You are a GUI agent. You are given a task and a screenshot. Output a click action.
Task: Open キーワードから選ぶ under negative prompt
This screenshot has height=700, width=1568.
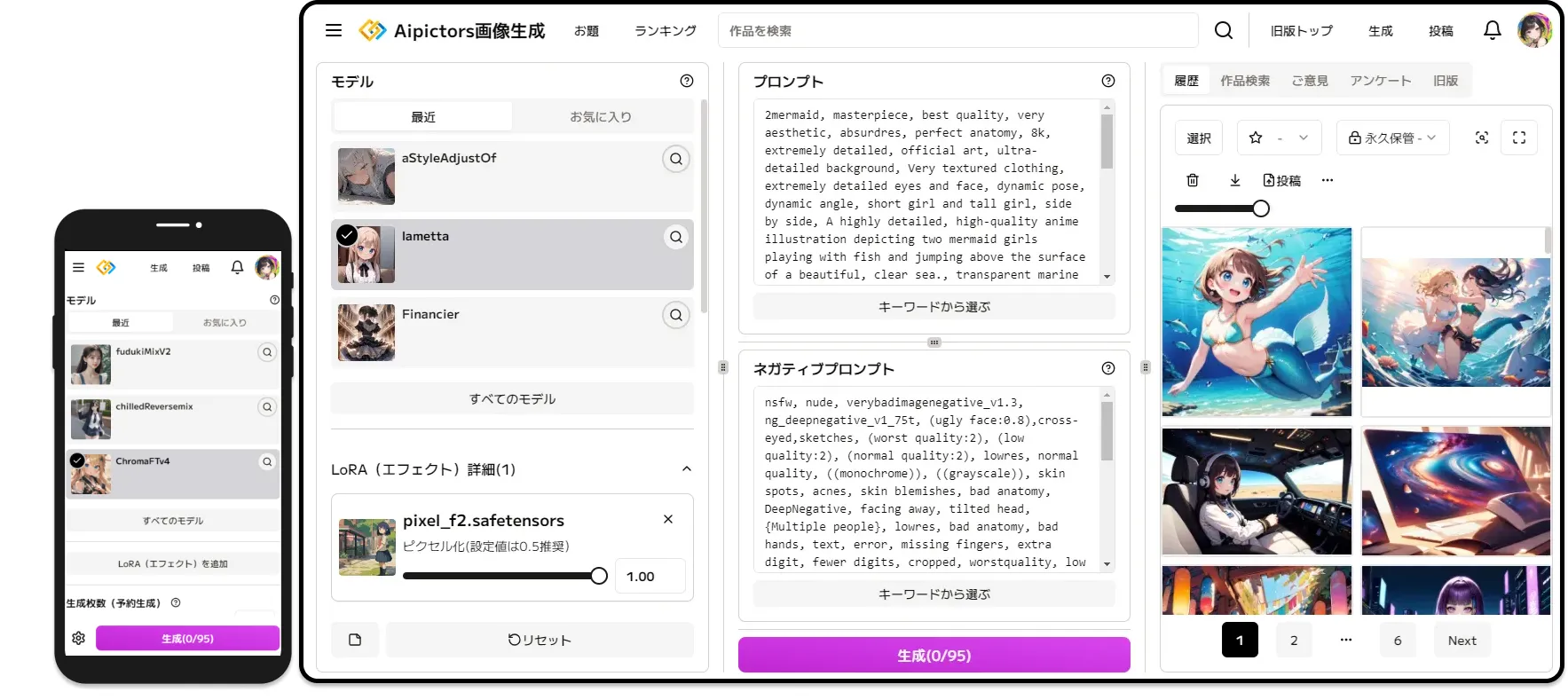[x=934, y=594]
